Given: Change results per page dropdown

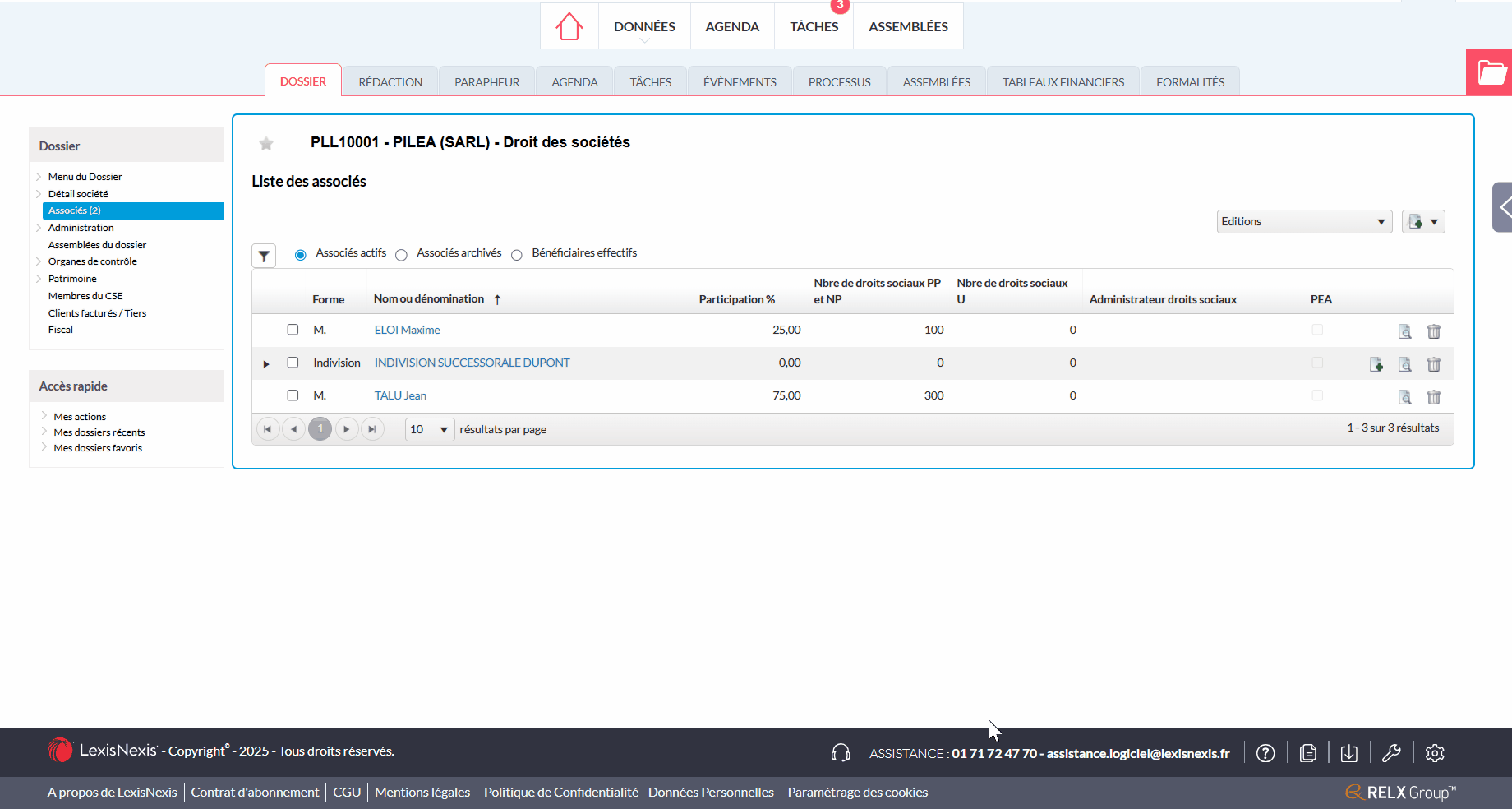Looking at the screenshot, I should point(430,429).
